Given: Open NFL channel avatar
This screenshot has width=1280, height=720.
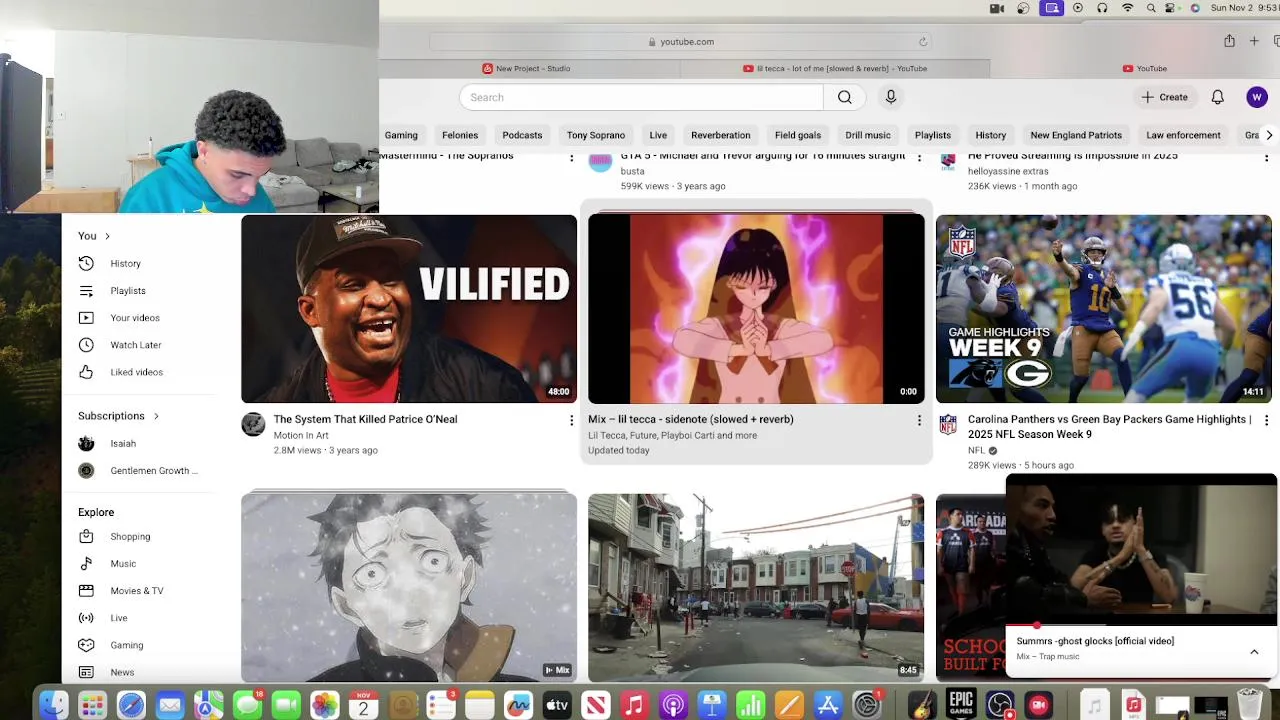Looking at the screenshot, I should (948, 425).
